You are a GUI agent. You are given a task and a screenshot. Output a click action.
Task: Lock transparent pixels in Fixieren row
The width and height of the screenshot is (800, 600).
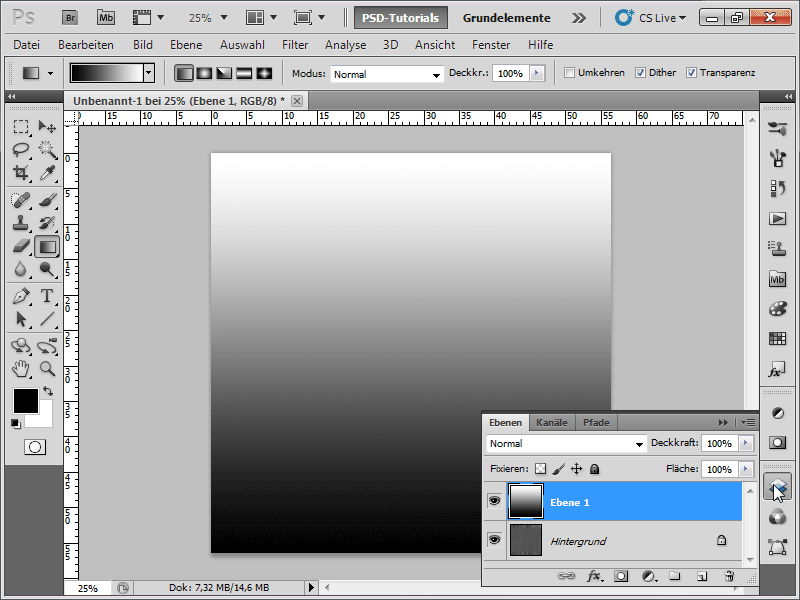coord(540,469)
